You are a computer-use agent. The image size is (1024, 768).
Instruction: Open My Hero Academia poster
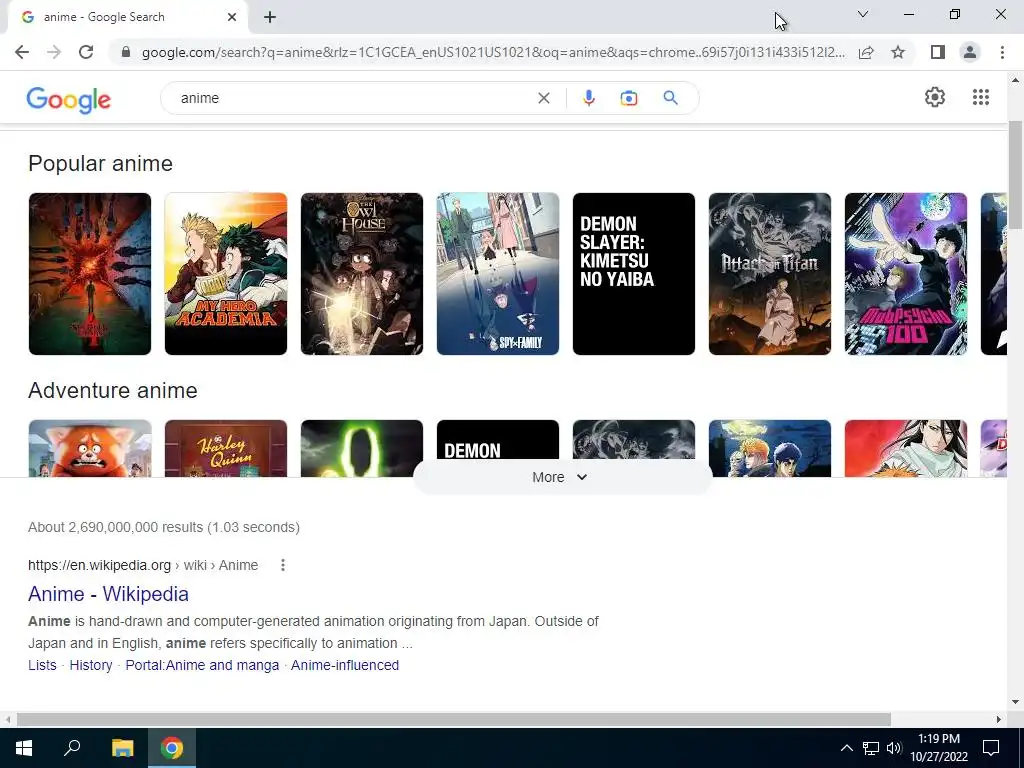226,274
